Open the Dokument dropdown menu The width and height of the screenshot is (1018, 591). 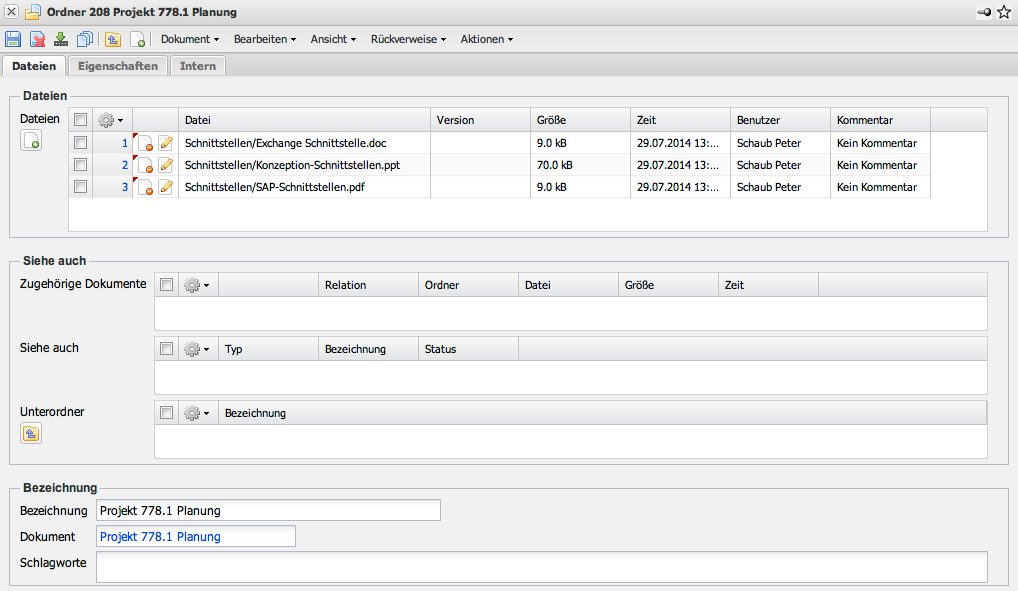click(190, 39)
